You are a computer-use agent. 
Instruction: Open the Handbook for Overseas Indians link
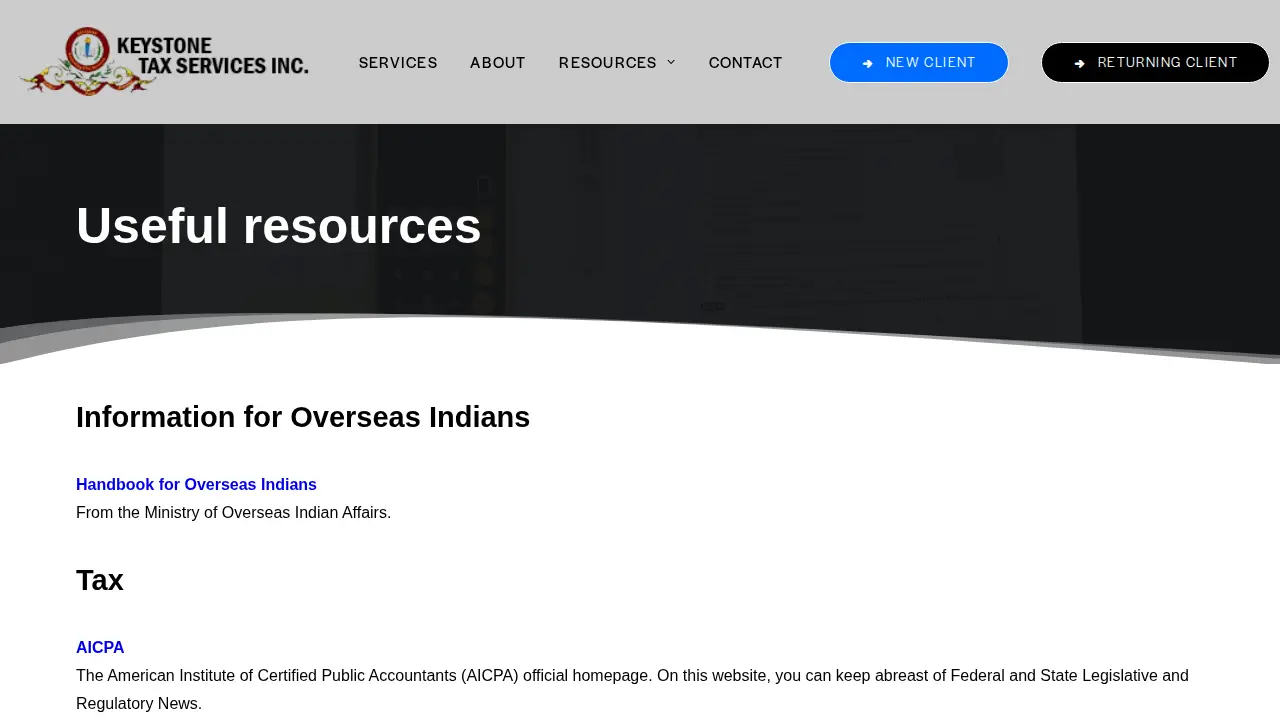click(x=196, y=485)
